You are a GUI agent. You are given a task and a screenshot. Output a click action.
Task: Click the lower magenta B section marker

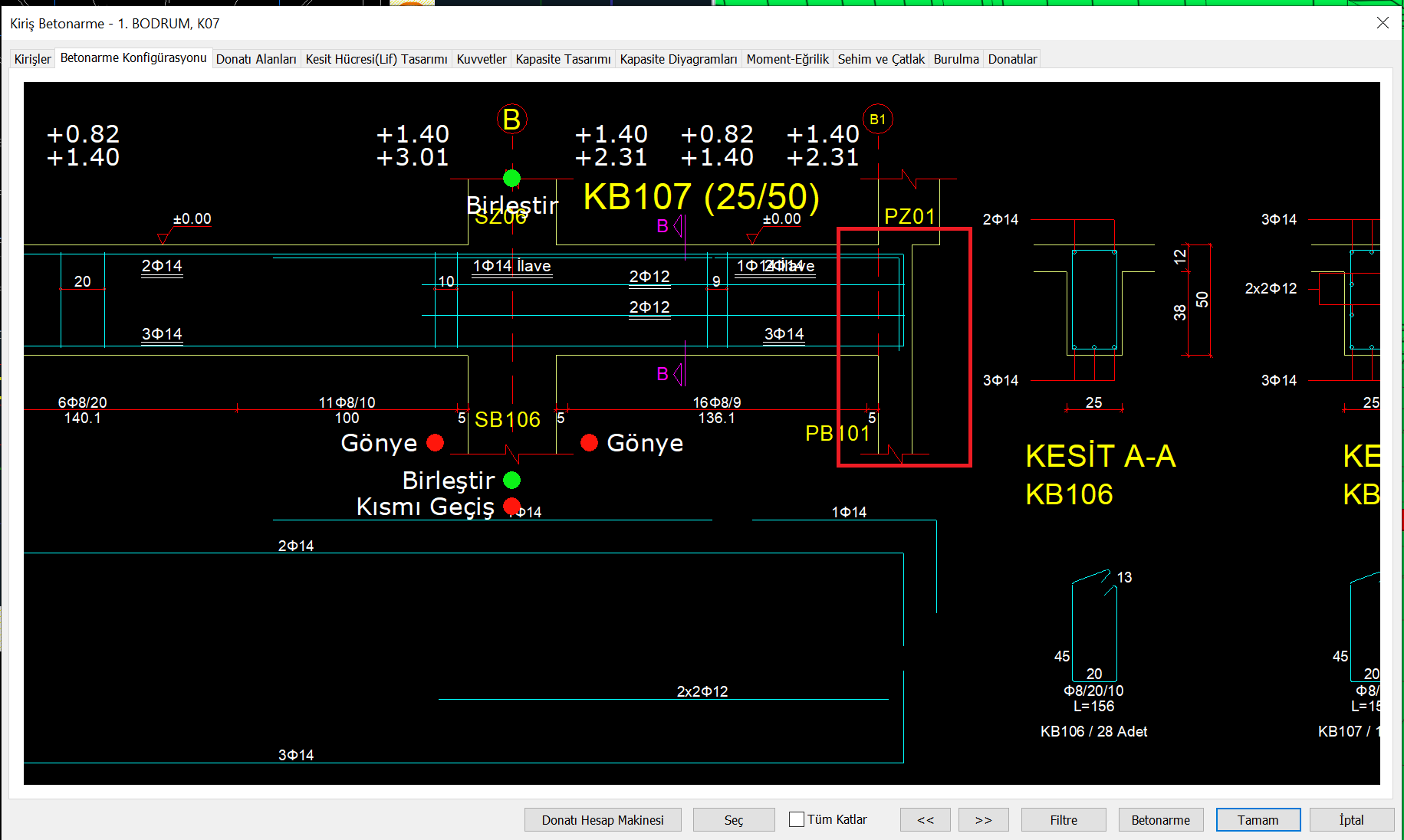coord(669,374)
